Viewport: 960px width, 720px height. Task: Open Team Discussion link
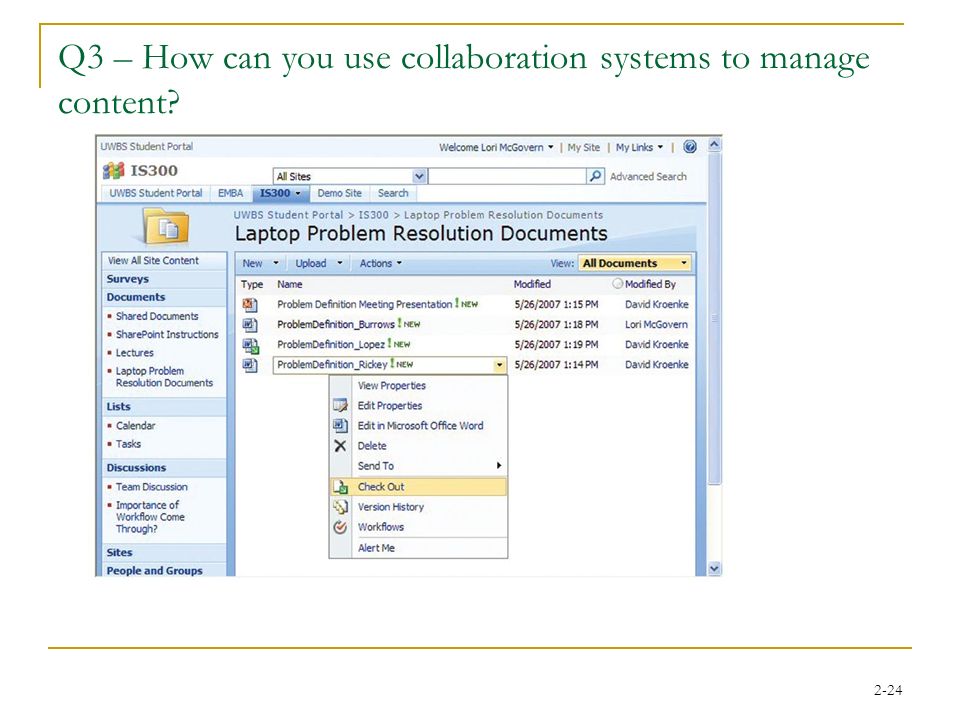click(x=151, y=487)
